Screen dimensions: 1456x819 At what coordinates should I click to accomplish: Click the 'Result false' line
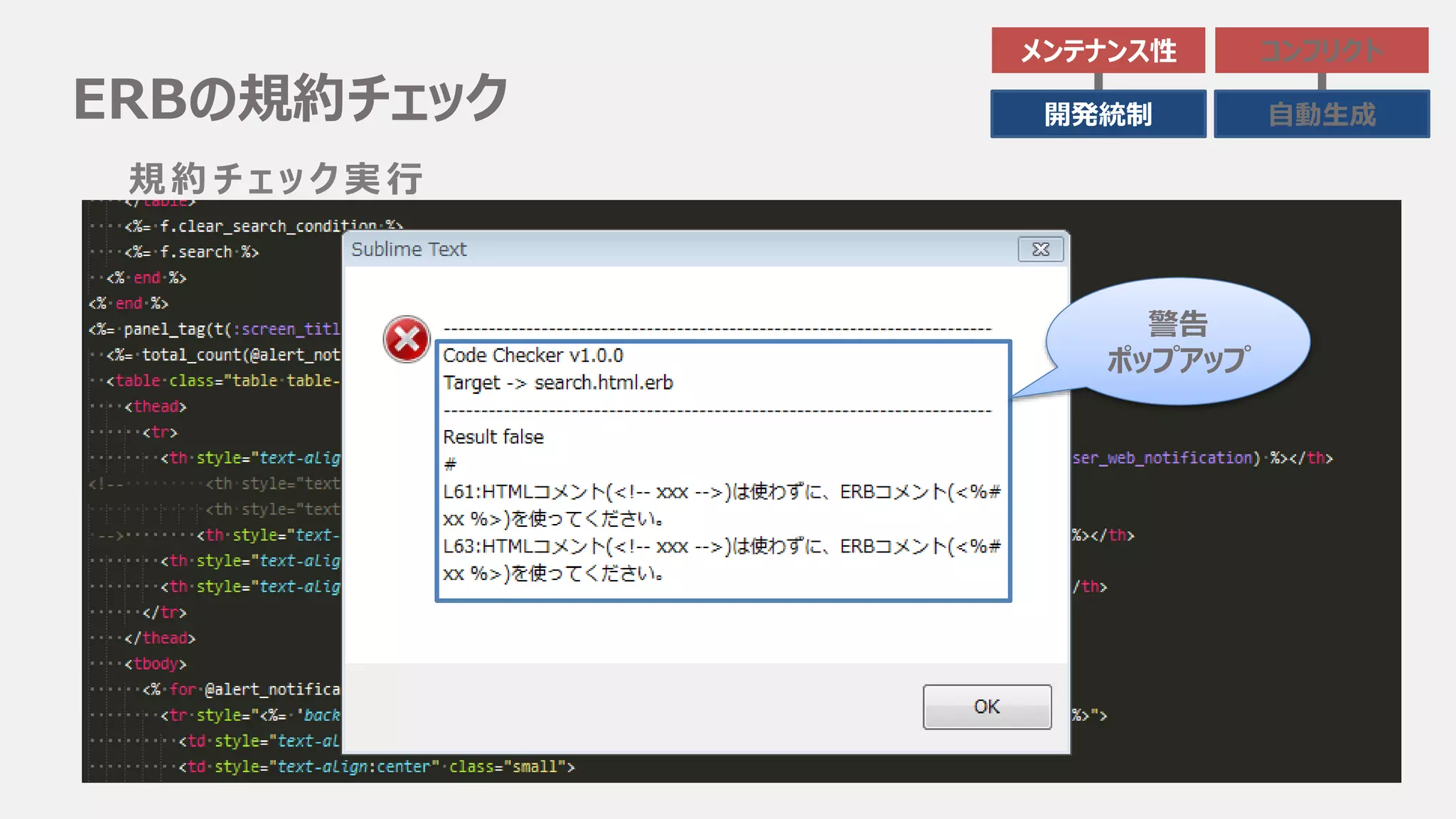coord(493,437)
